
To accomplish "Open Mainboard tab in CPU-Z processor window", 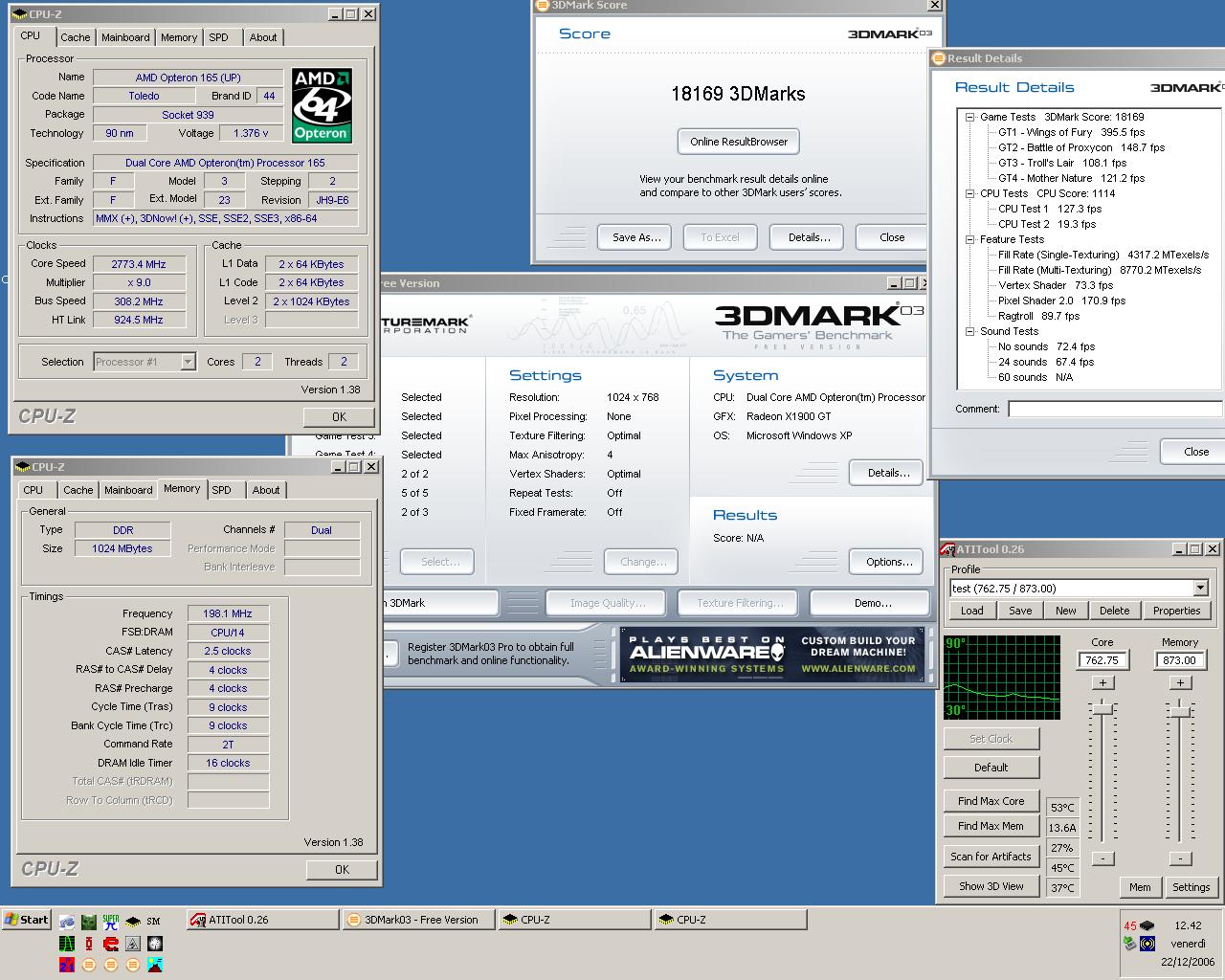I will (125, 37).
